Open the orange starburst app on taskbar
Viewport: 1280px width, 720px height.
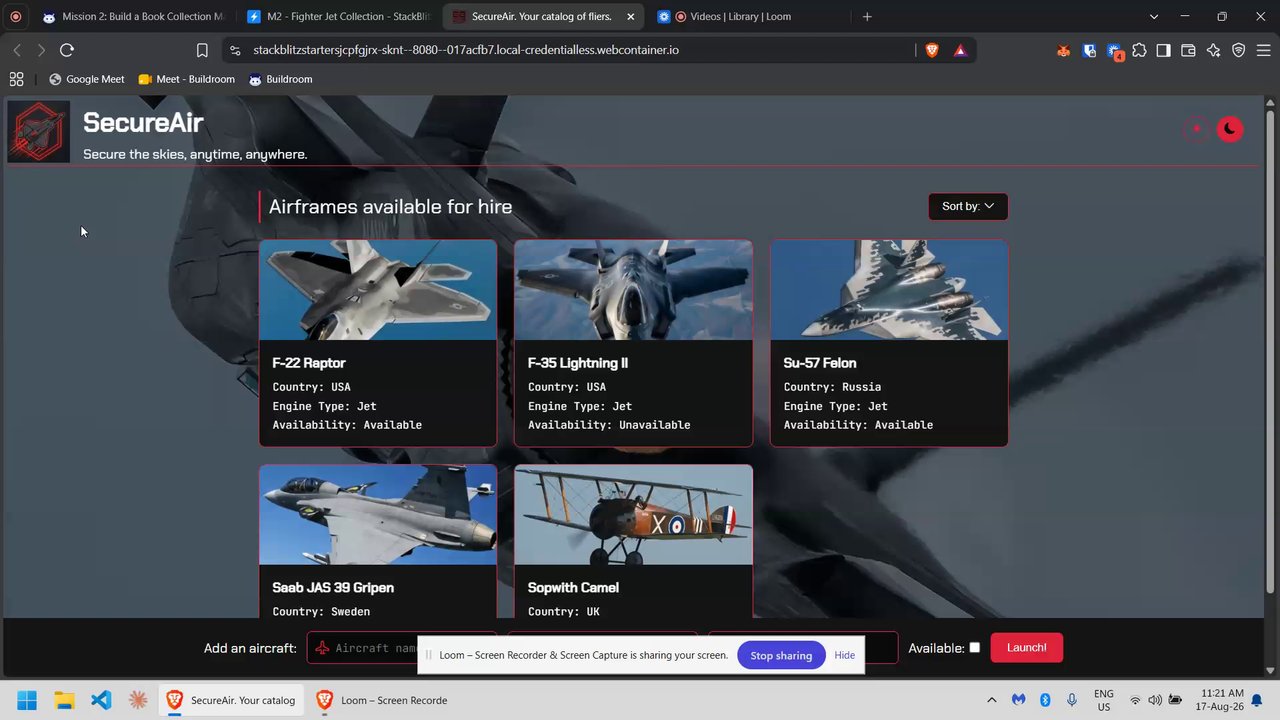point(138,700)
